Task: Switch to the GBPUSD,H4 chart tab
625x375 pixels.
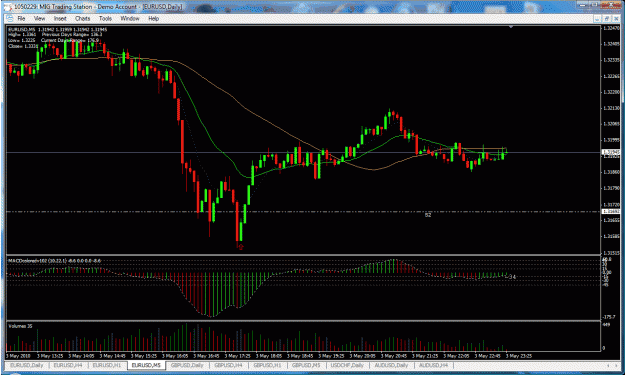Action: click(228, 365)
